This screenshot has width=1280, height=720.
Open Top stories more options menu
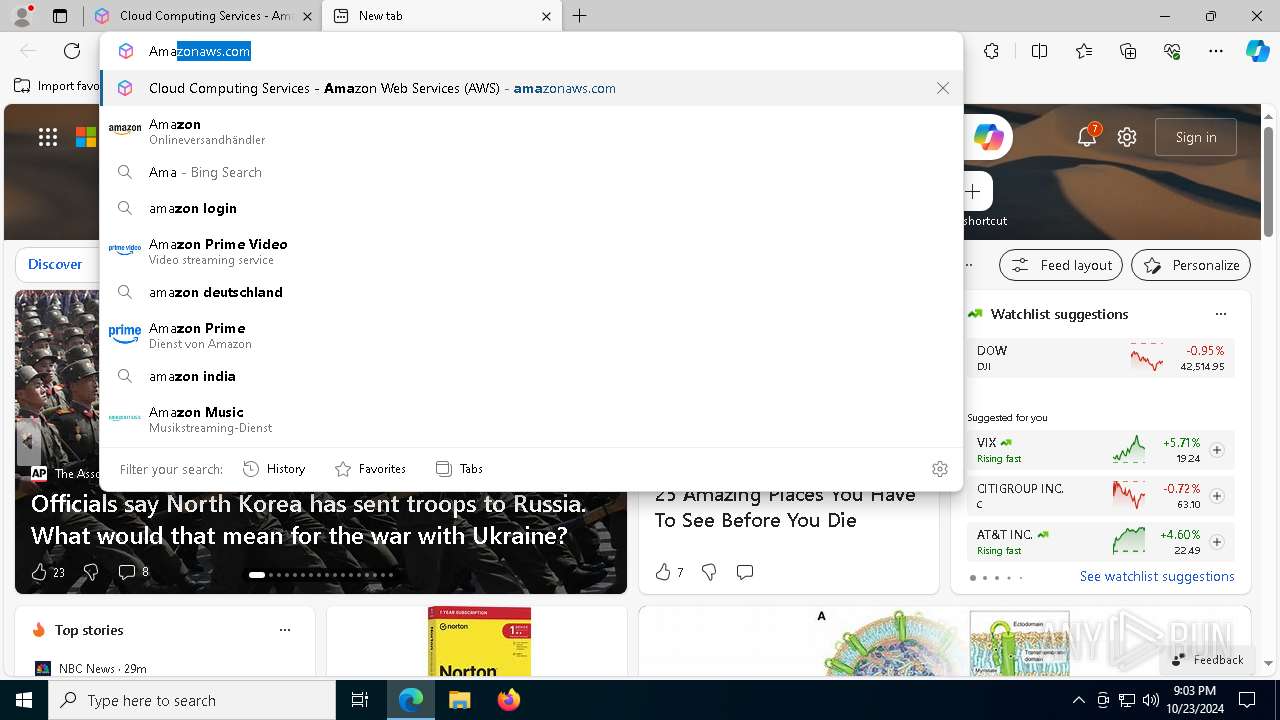tap(285, 630)
